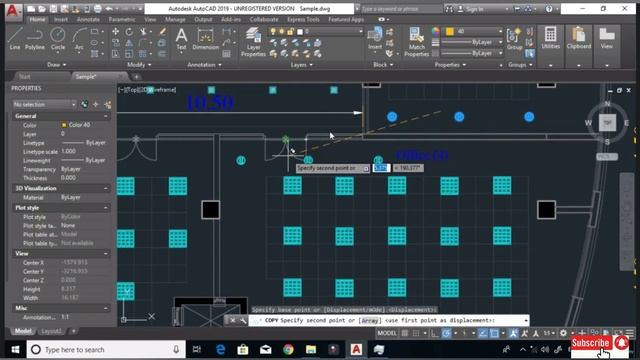Open Chrome from the Windows taskbar

click(288, 350)
